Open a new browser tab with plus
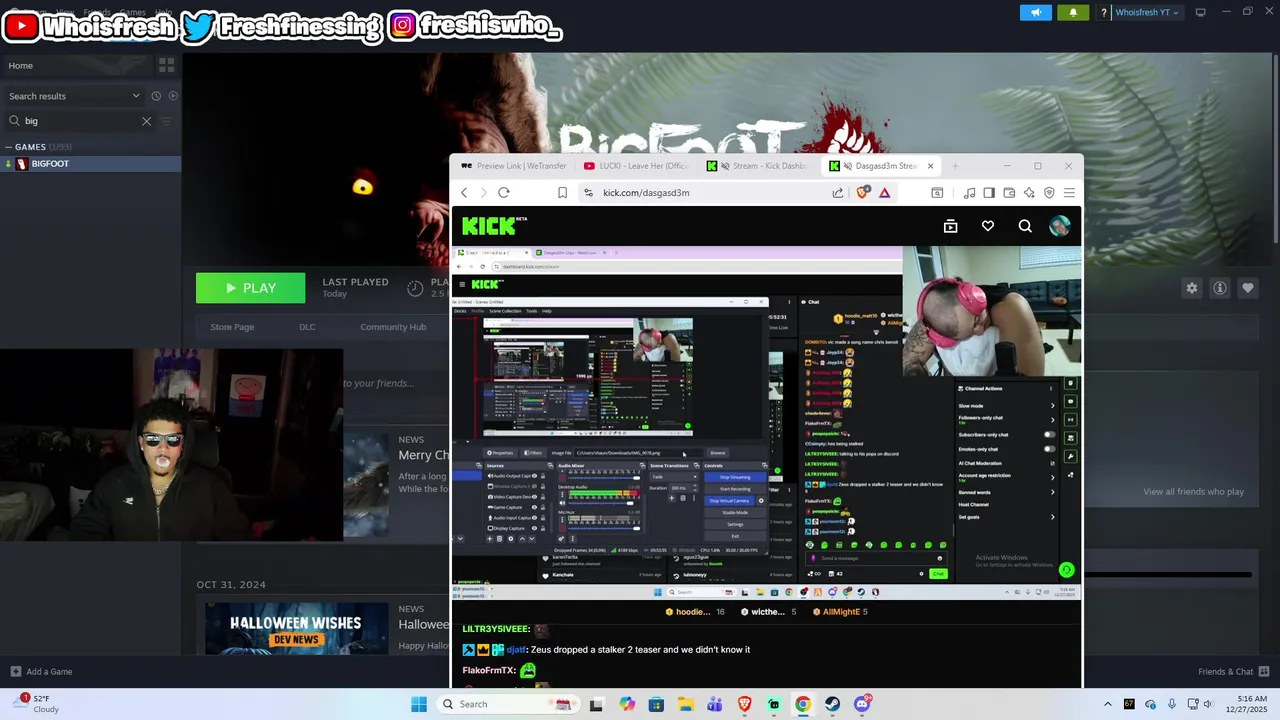This screenshot has height=720, width=1280. click(x=955, y=166)
